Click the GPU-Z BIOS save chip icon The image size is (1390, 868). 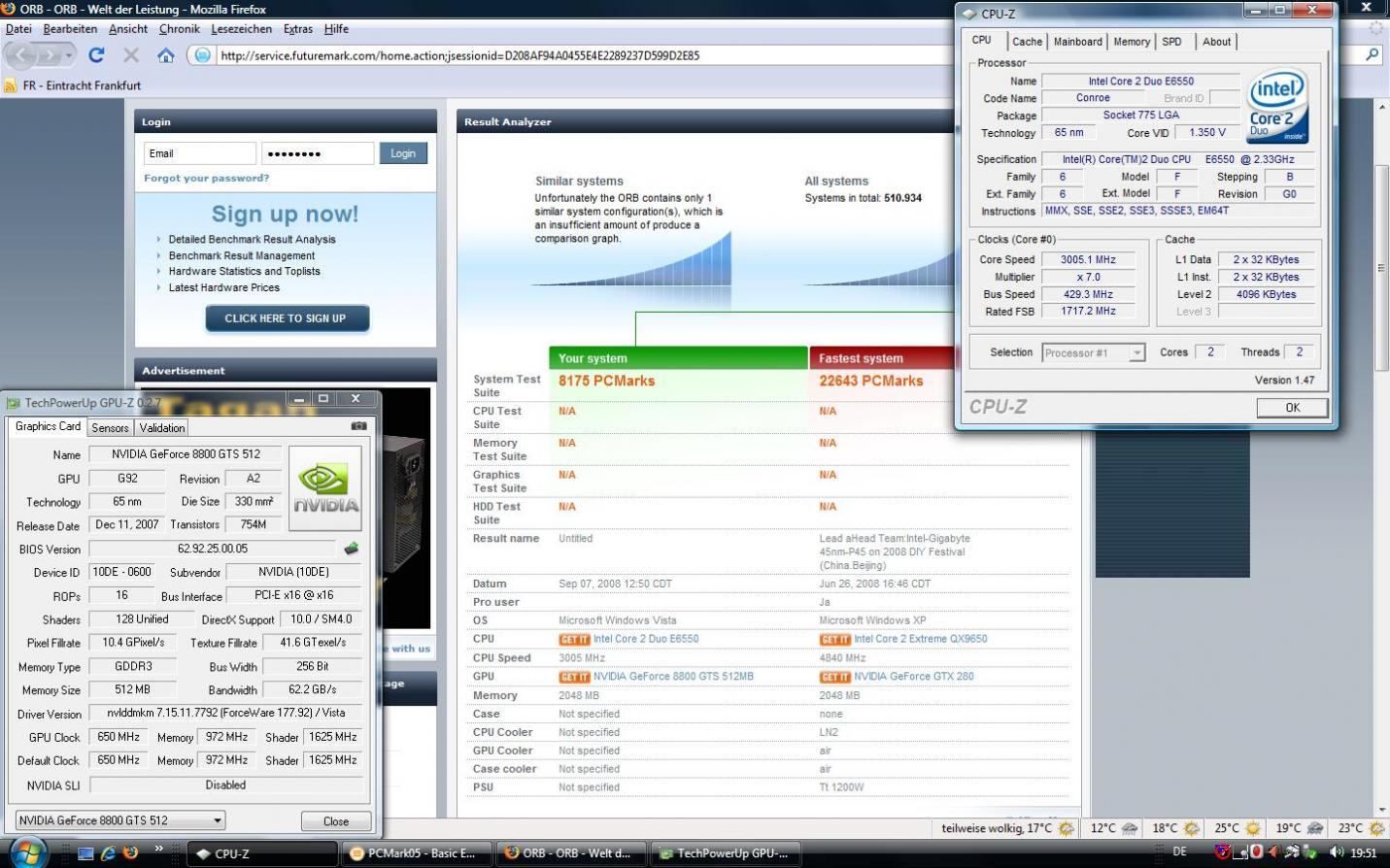coord(352,549)
